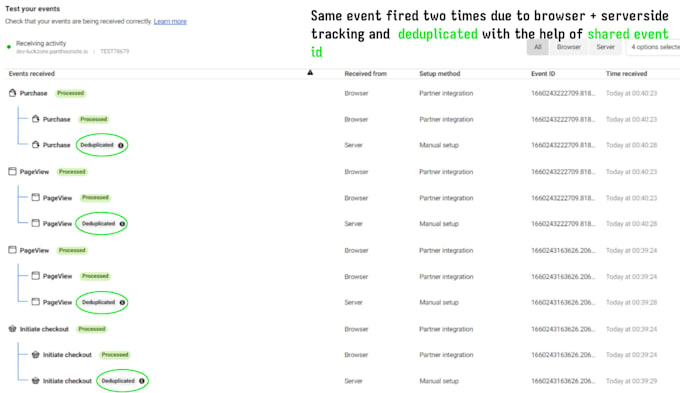The width and height of the screenshot is (680, 393).
Task: Click the Learn more link
Action: (x=170, y=21)
